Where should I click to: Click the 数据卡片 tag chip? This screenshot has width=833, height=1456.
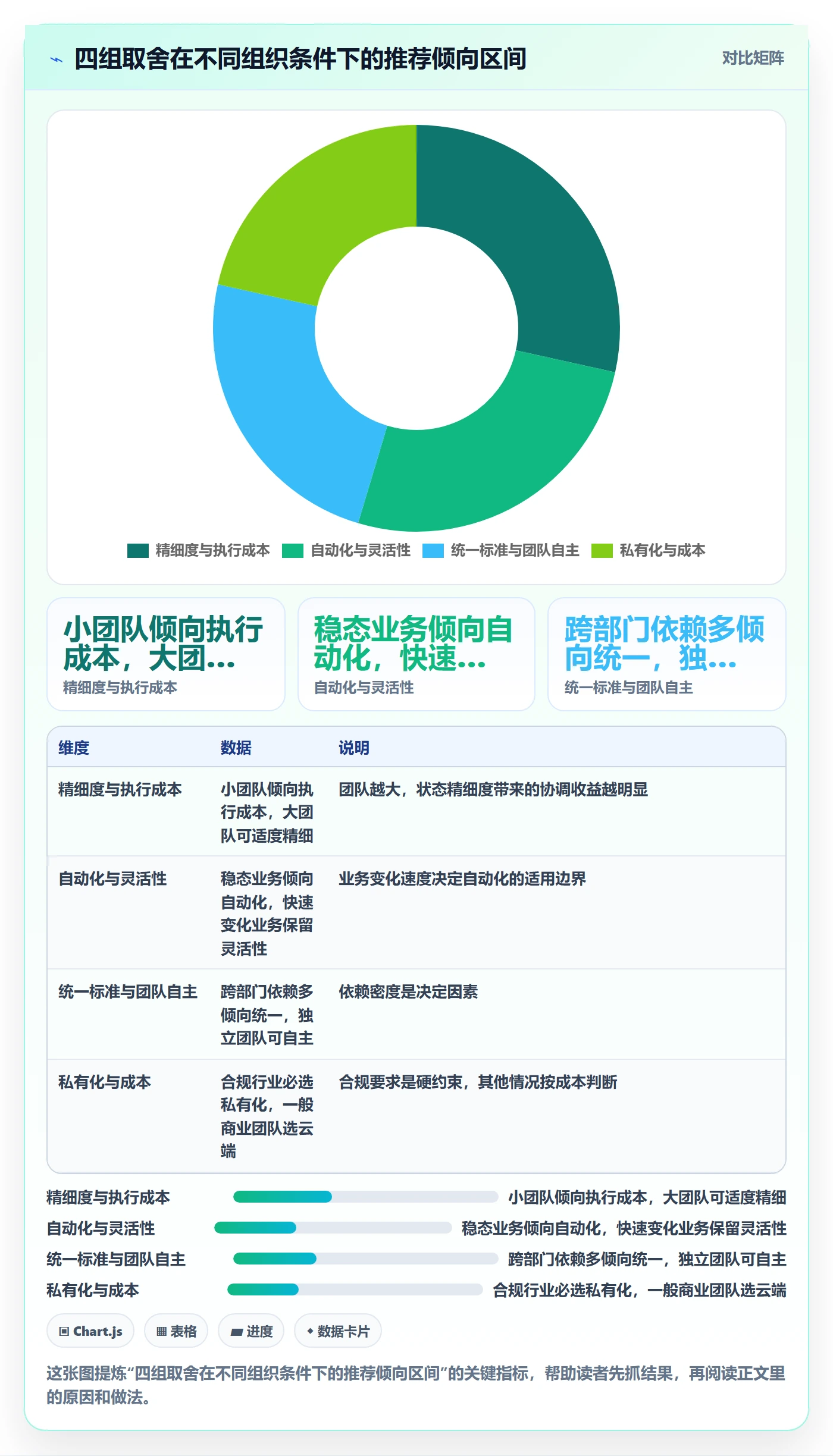click(338, 1331)
